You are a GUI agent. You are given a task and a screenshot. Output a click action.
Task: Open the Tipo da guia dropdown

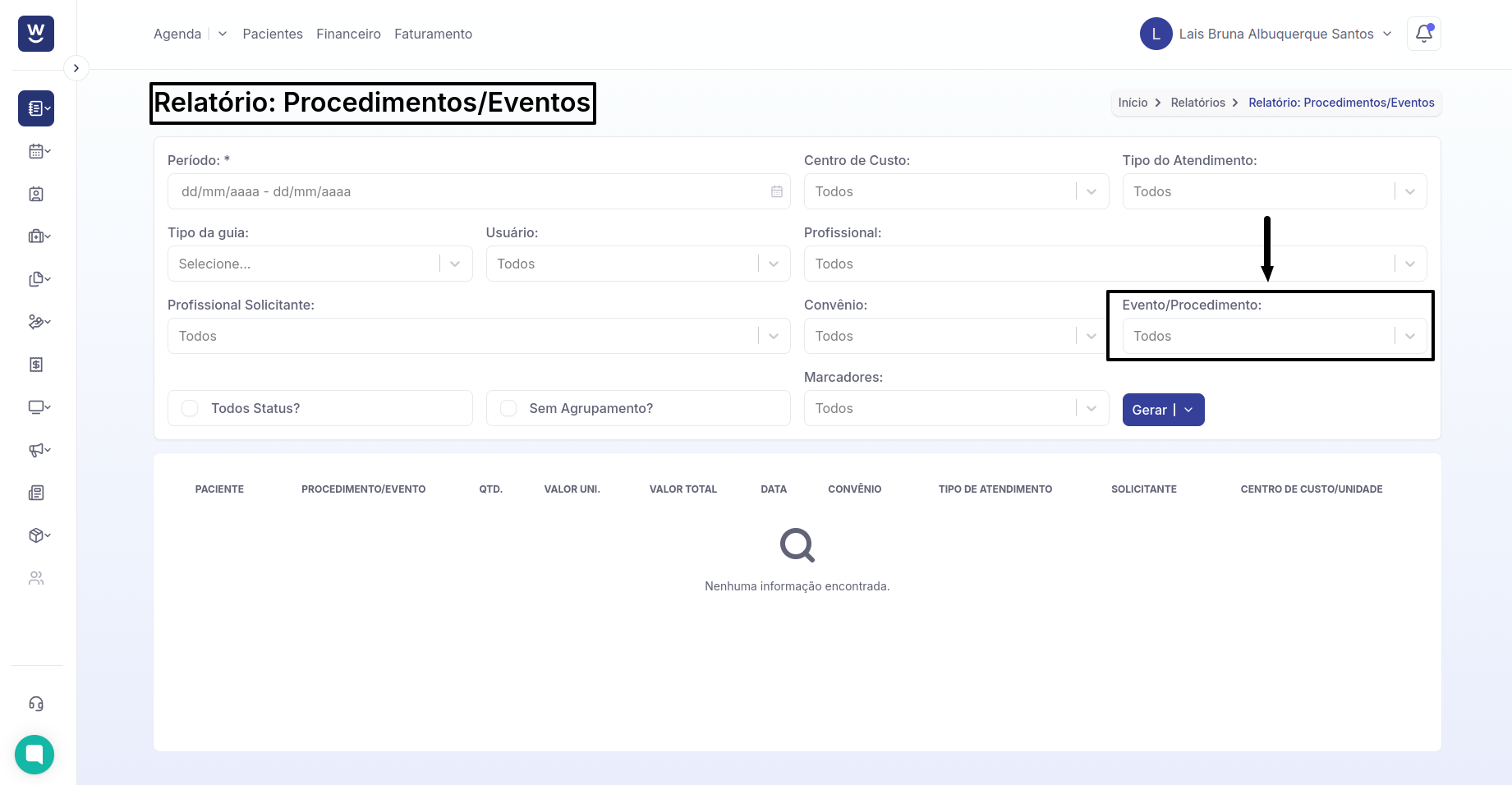point(319,264)
